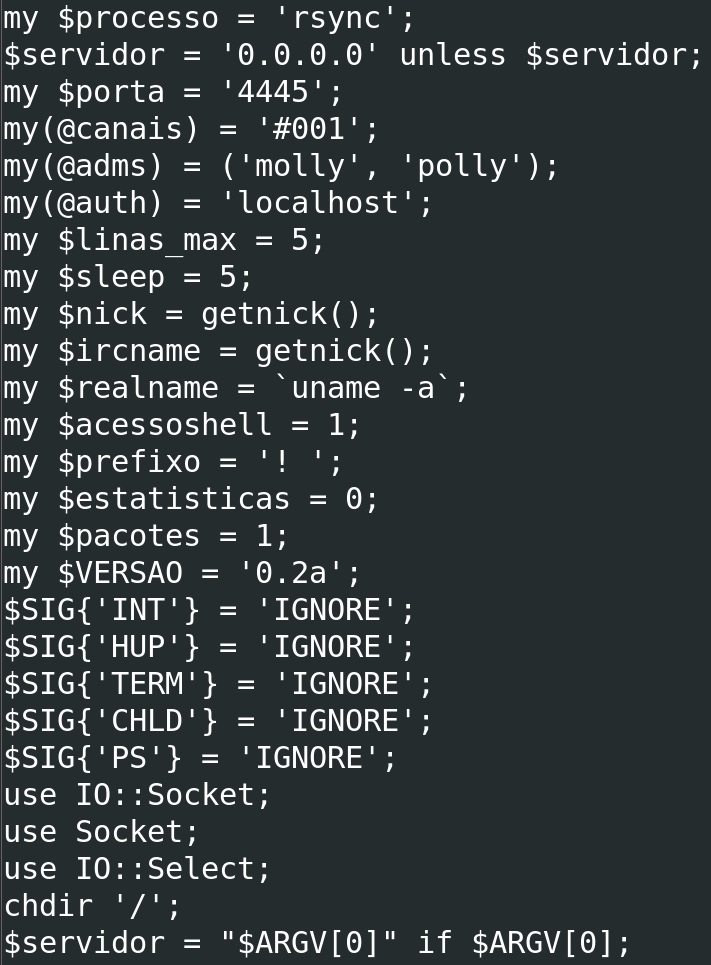Viewport: 711px width, 965px height.
Task: Place cursor on '0.0.0.0' server address
Action: point(299,55)
